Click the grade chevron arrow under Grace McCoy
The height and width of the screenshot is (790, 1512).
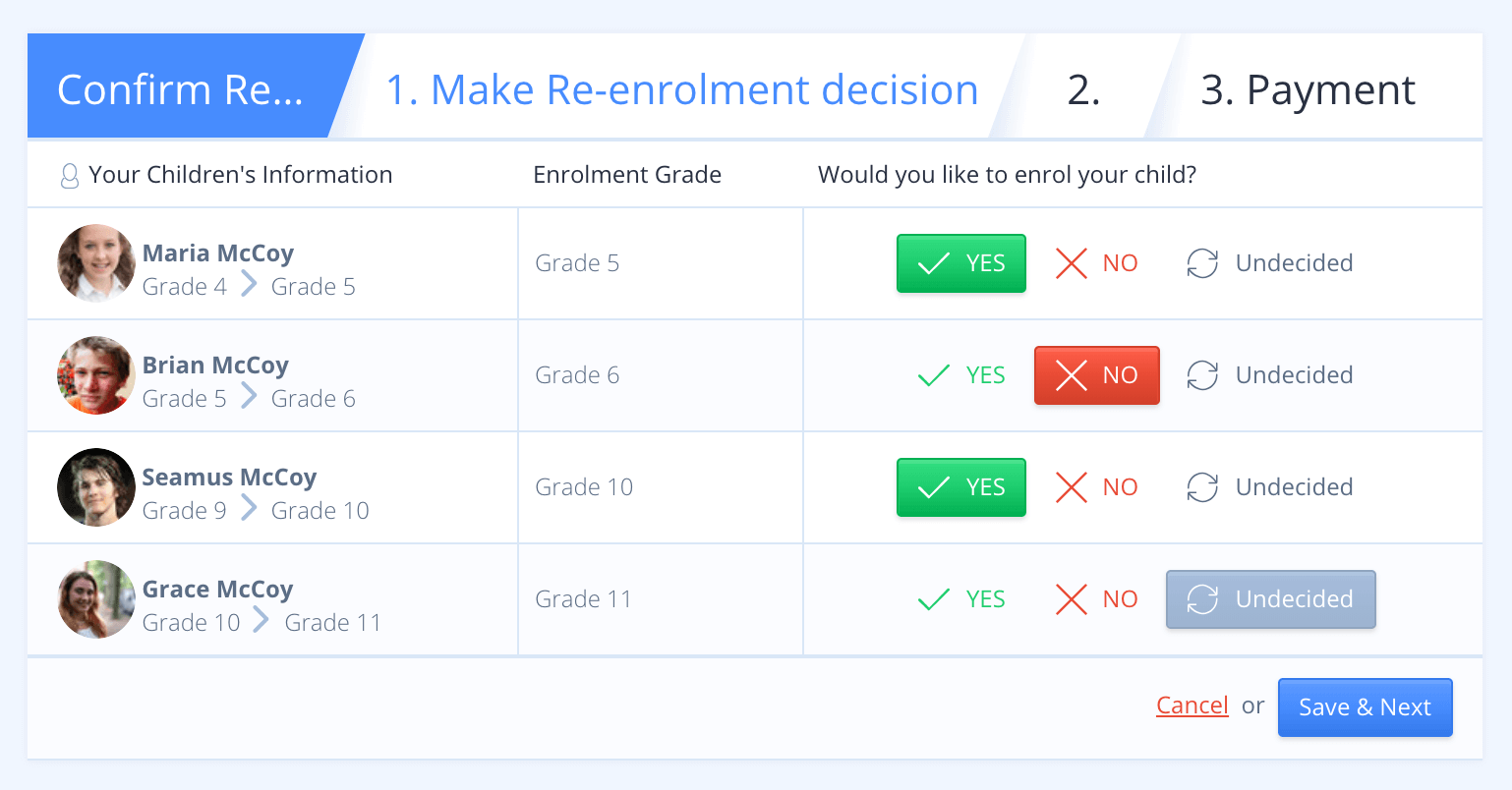click(262, 621)
